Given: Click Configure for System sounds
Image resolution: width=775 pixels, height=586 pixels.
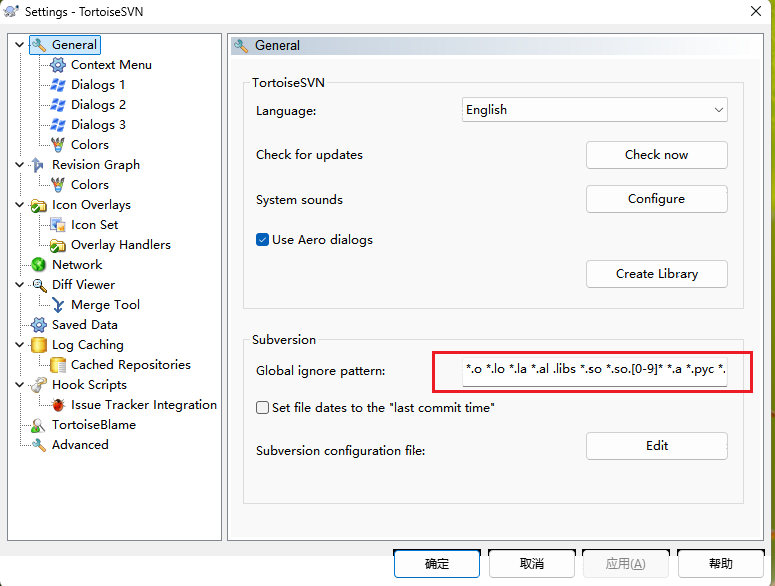Looking at the screenshot, I should (656, 199).
